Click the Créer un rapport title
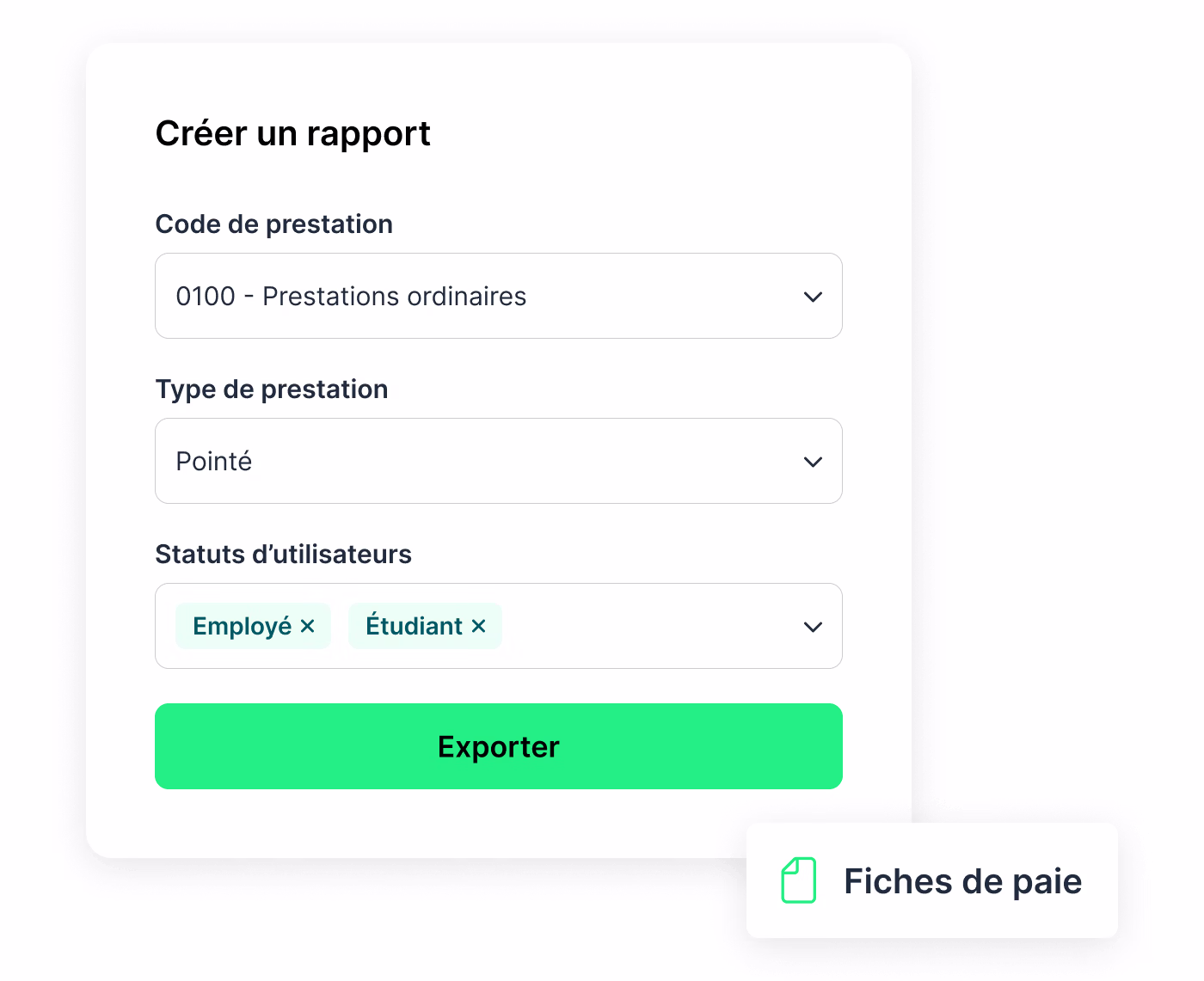The width and height of the screenshot is (1204, 981). click(x=292, y=132)
